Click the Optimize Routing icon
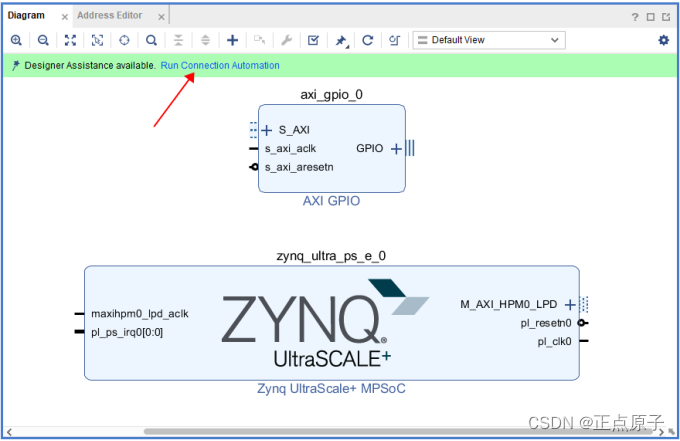Screen dimensions: 680x441 (394, 40)
